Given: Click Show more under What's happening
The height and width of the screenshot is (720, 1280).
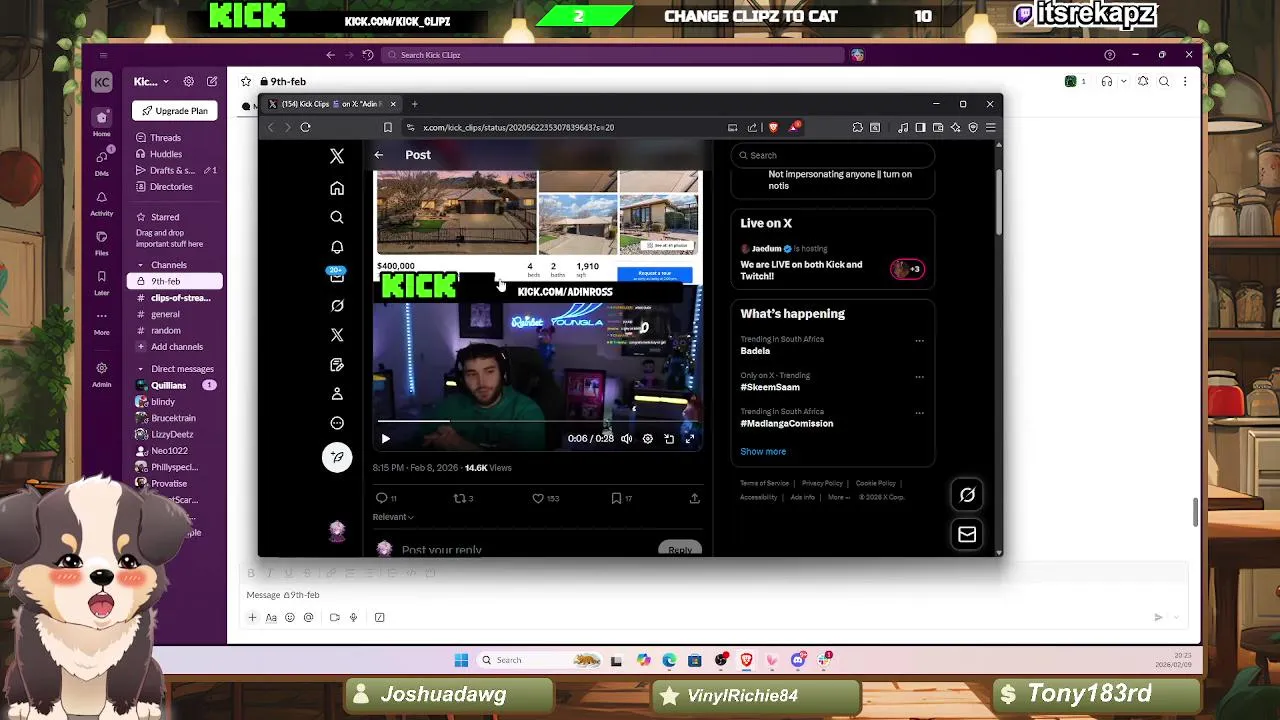Looking at the screenshot, I should pyautogui.click(x=763, y=451).
